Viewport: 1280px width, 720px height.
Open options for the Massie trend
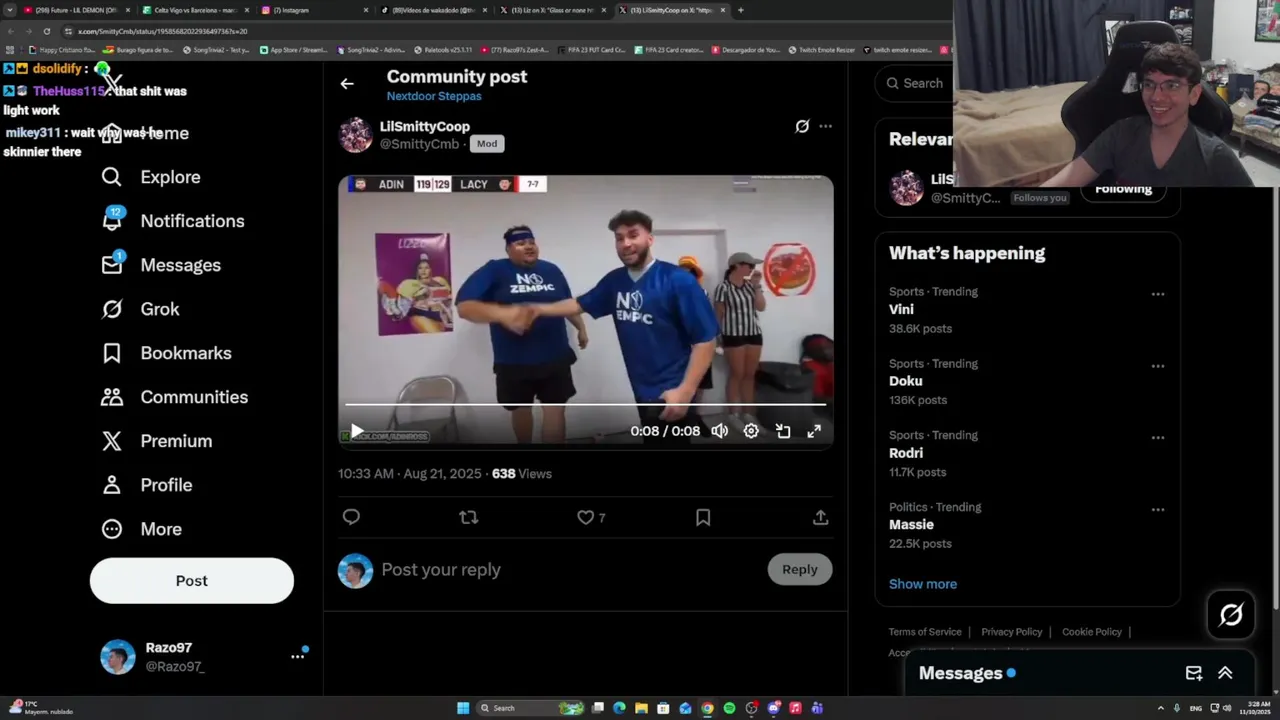(1158, 510)
